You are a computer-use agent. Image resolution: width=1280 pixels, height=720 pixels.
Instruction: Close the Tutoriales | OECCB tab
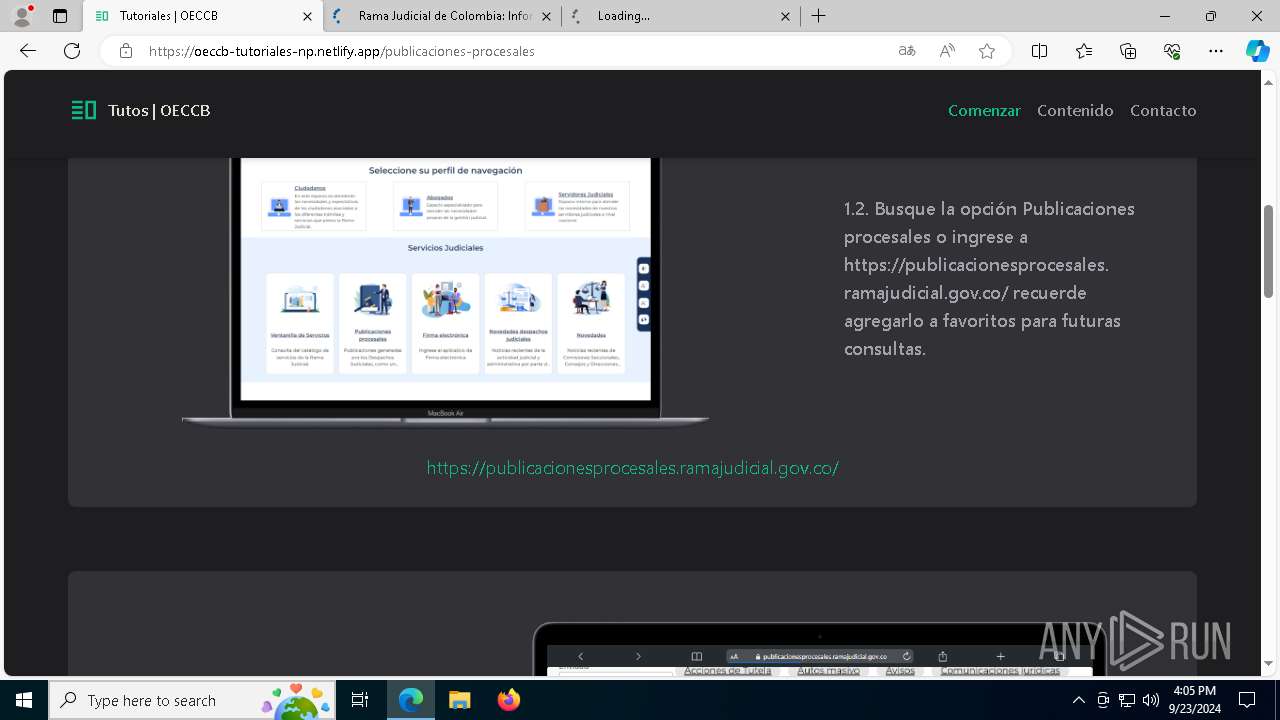click(x=307, y=16)
